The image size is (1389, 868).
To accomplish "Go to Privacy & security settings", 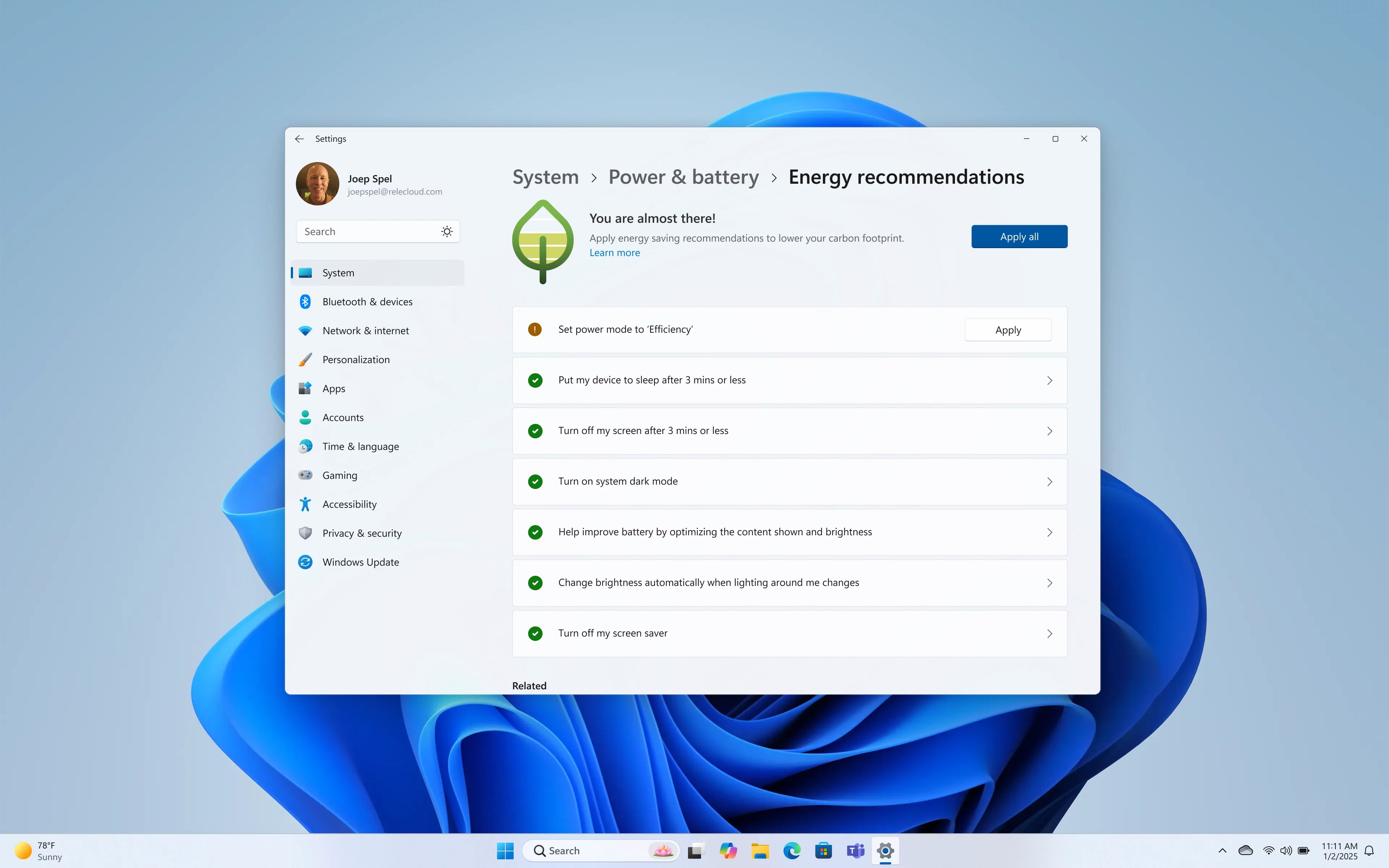I will [362, 533].
